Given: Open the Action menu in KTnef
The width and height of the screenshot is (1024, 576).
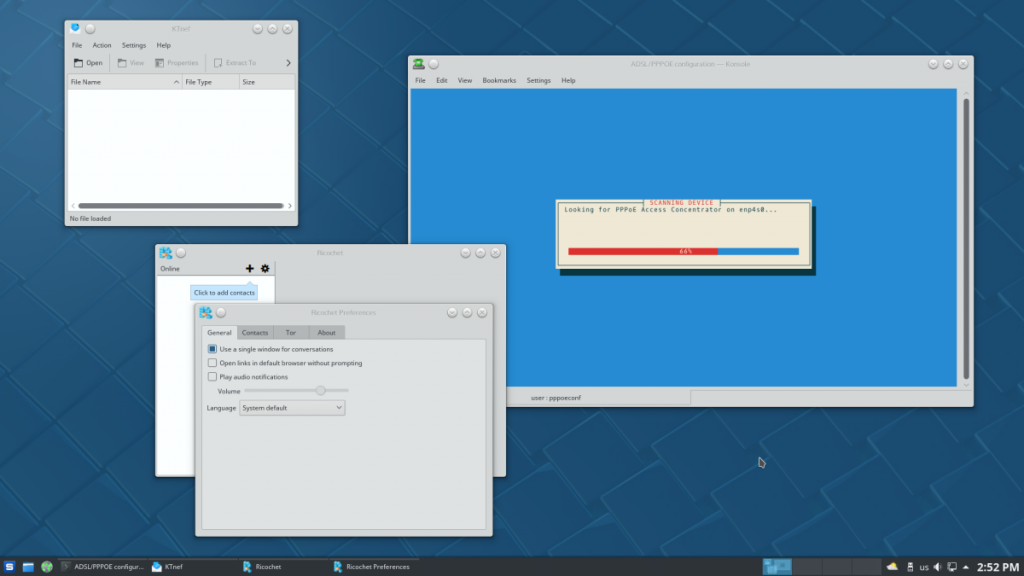Looking at the screenshot, I should (102, 45).
